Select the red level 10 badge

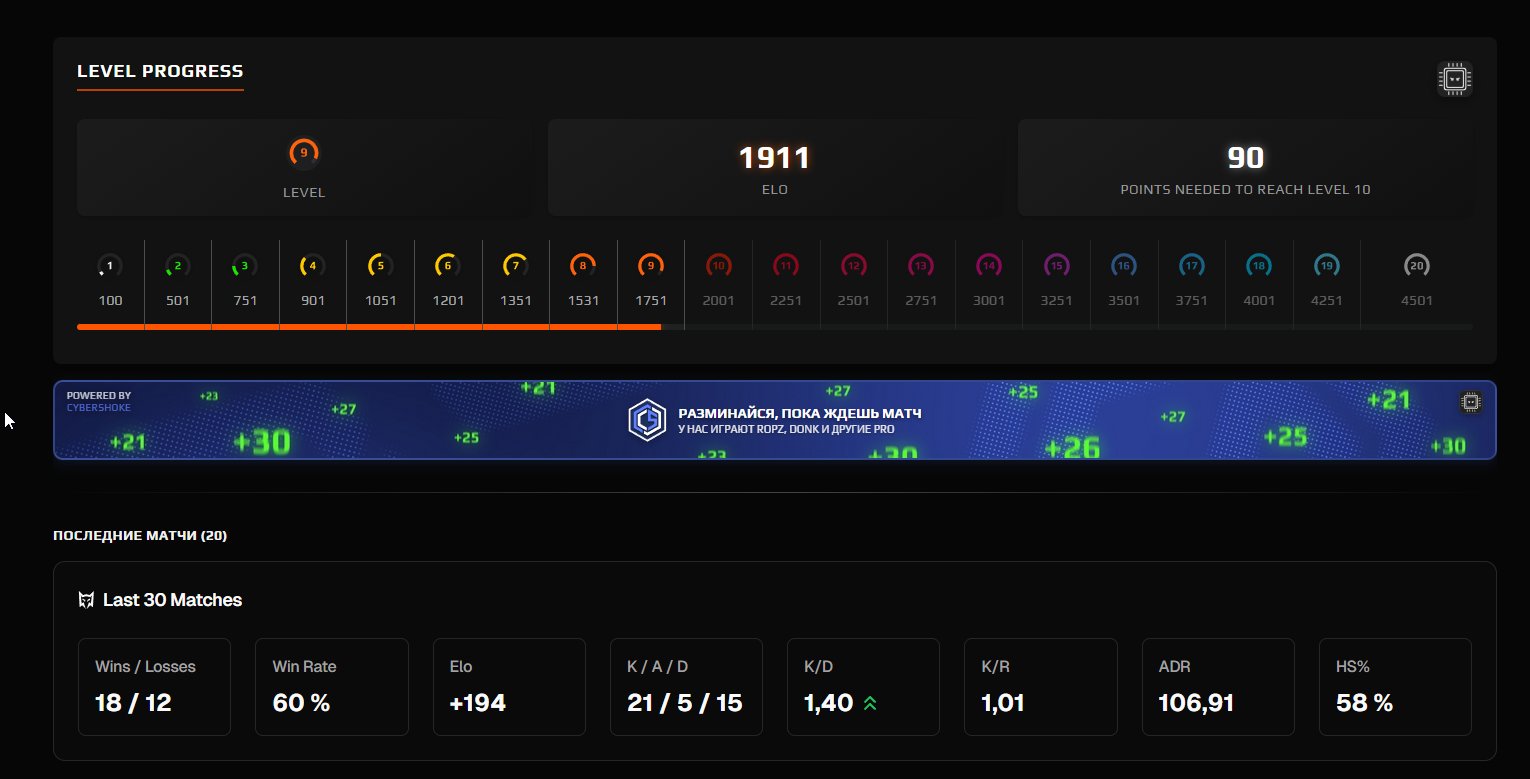[718, 265]
